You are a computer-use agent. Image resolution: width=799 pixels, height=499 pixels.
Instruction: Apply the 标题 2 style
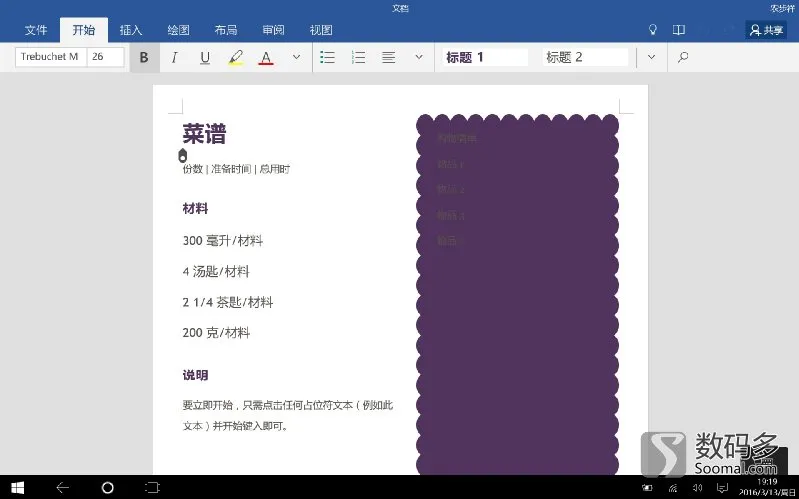(x=585, y=57)
